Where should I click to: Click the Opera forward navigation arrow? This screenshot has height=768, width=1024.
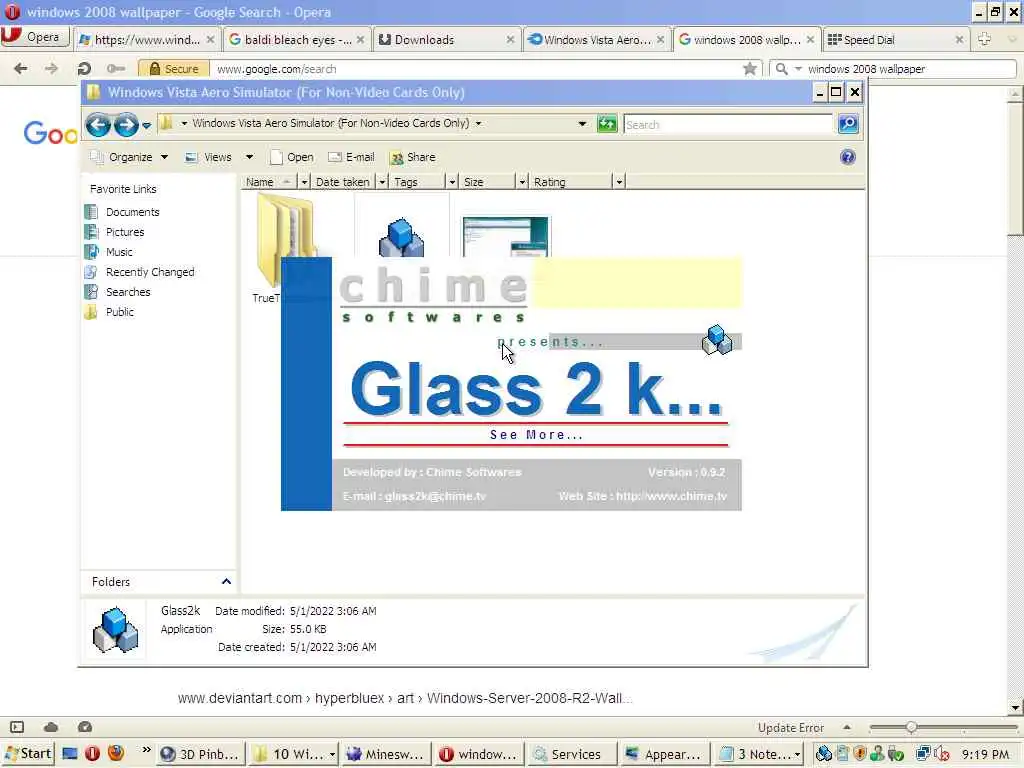coord(51,68)
